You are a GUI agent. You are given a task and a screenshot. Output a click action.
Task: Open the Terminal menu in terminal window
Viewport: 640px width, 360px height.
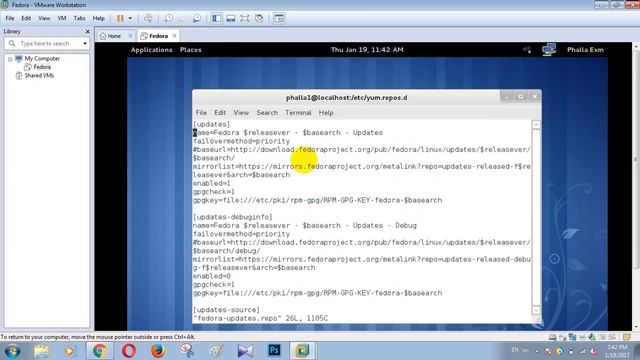[x=298, y=113]
